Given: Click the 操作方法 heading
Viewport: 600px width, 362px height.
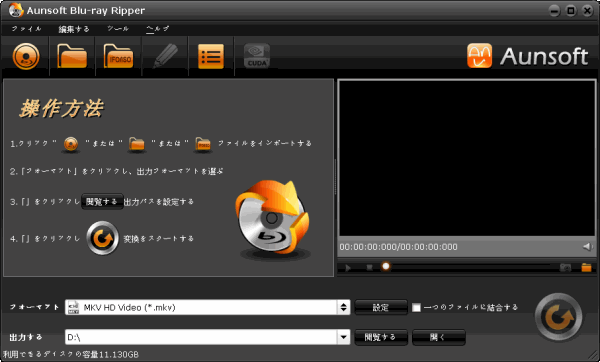Looking at the screenshot, I should point(61,108).
